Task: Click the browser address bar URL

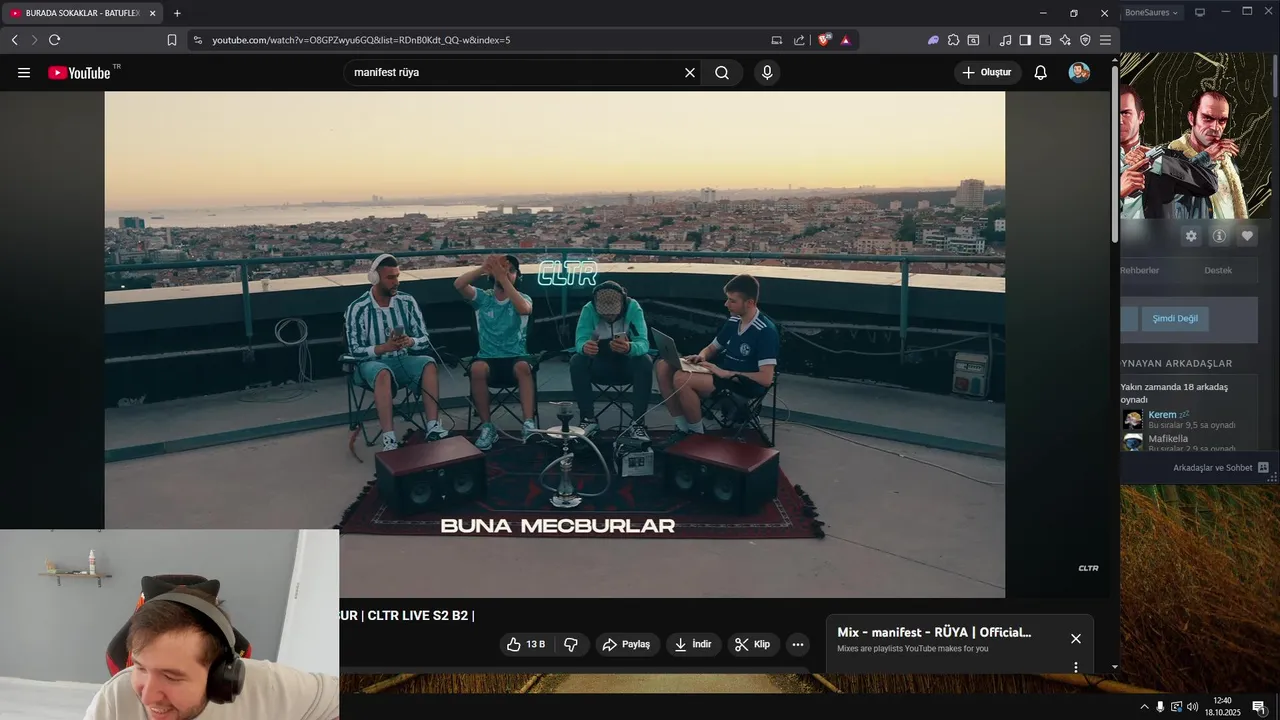Action: [x=361, y=40]
